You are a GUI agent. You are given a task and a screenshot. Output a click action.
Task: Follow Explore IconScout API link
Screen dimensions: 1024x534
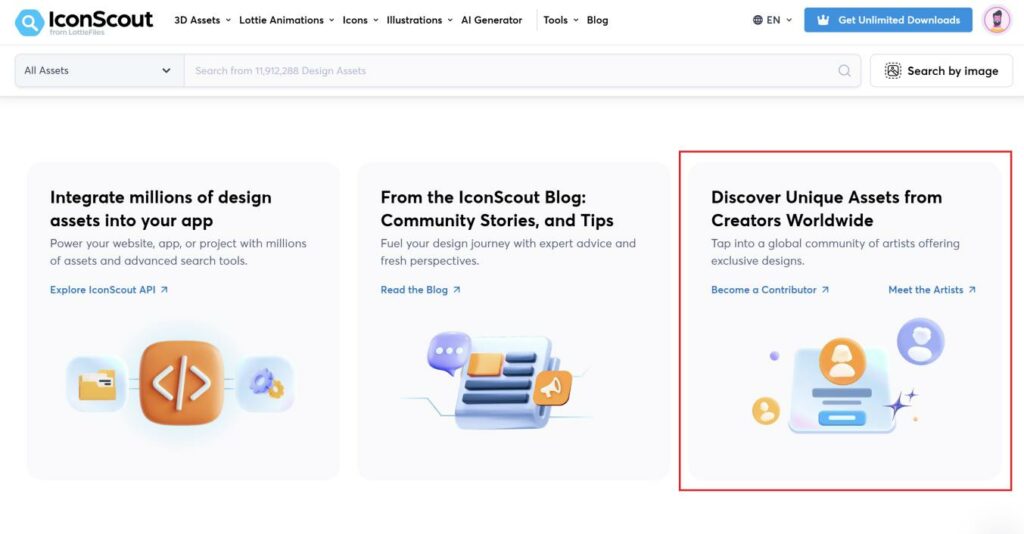tap(109, 290)
